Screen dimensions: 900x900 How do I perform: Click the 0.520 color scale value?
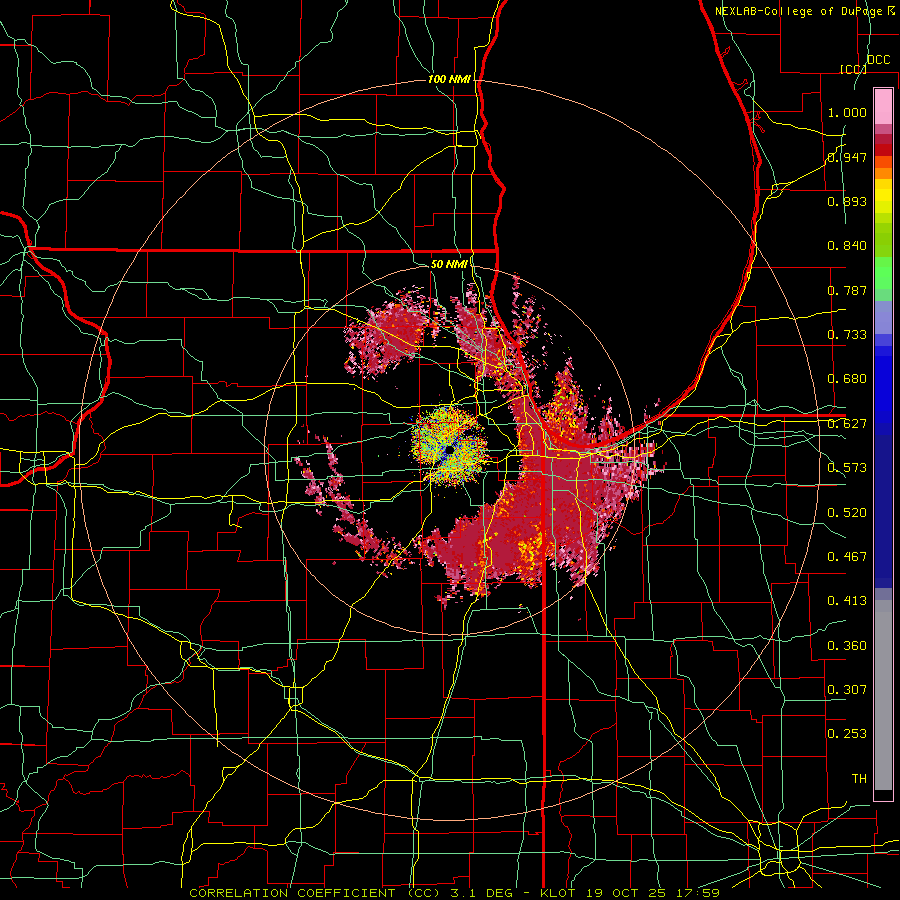[847, 513]
